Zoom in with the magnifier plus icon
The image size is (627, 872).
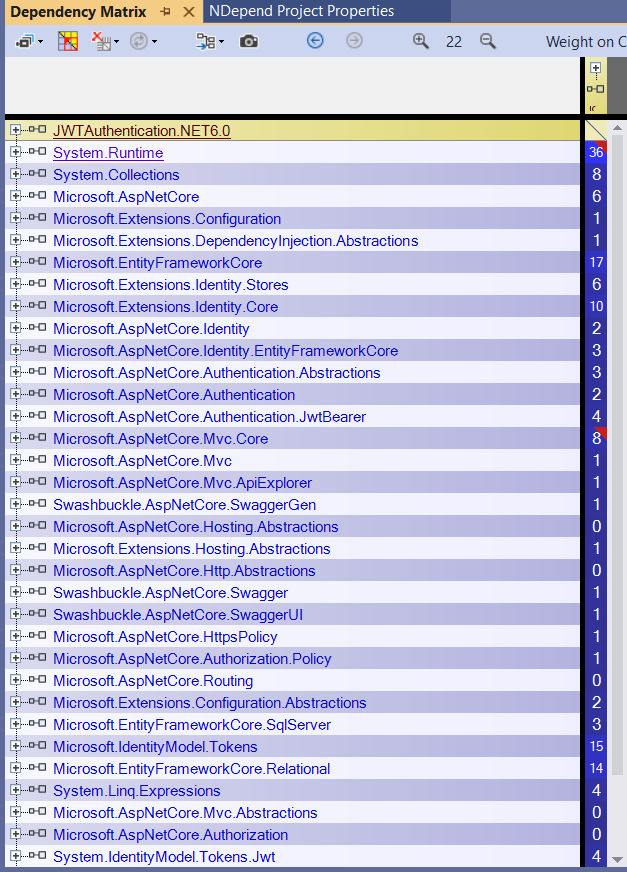coord(421,41)
